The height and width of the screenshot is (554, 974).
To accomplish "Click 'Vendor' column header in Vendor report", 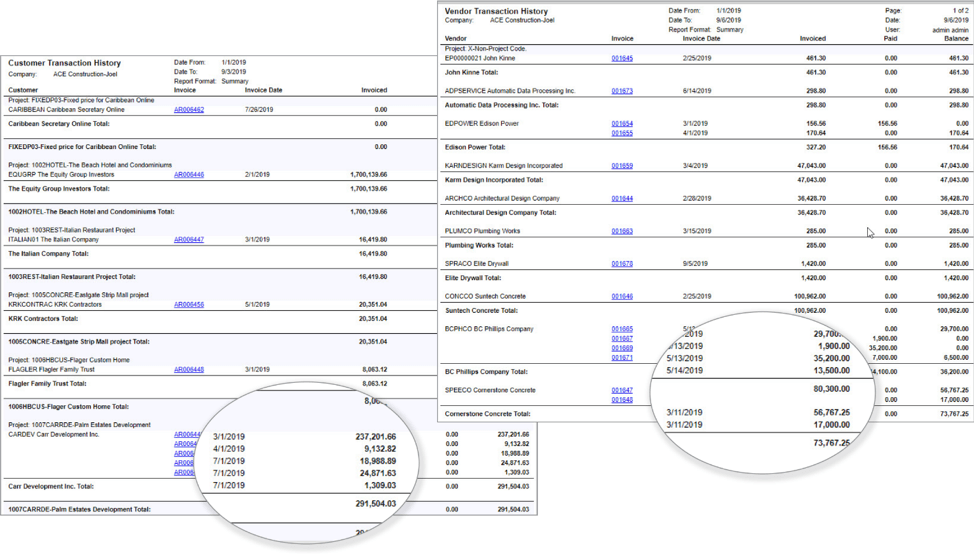I will click(x=455, y=39).
